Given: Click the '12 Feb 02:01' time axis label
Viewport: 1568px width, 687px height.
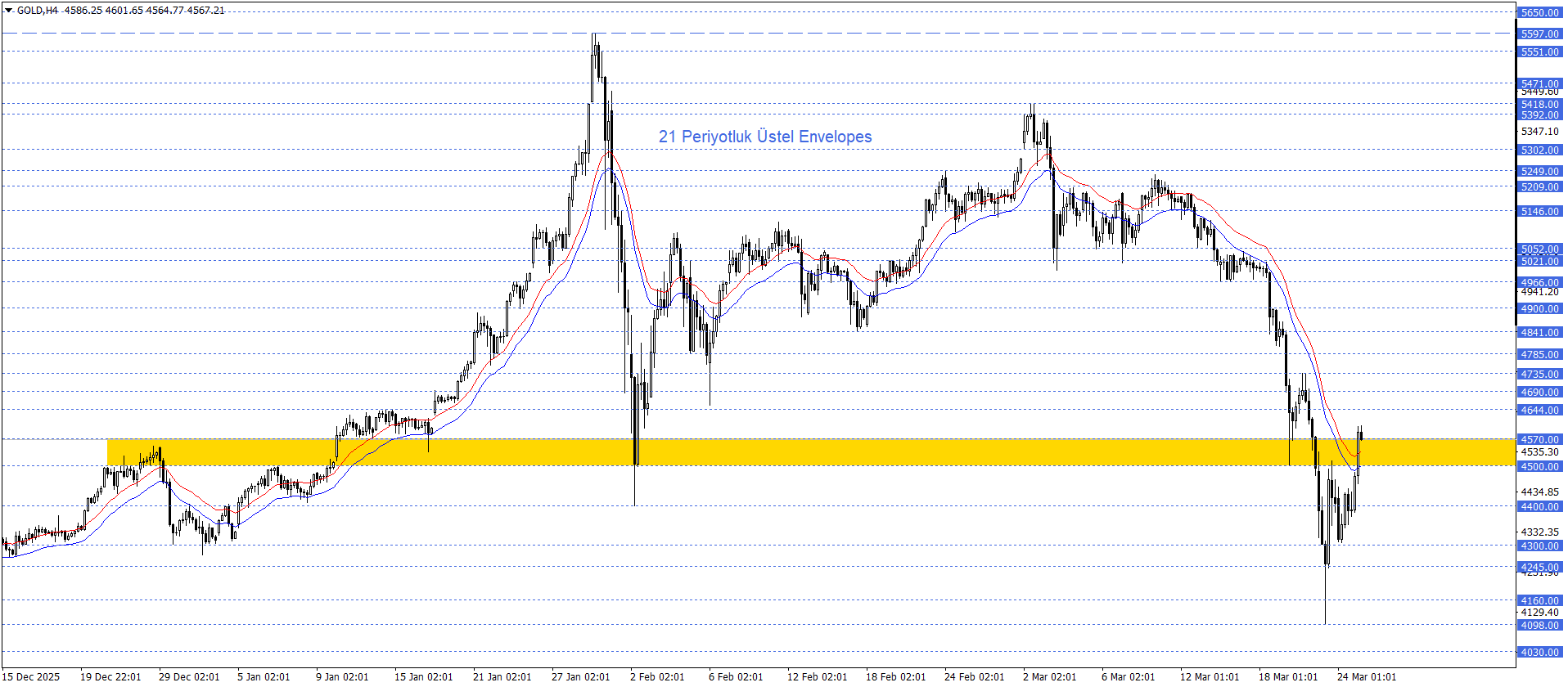Looking at the screenshot, I should click(817, 677).
